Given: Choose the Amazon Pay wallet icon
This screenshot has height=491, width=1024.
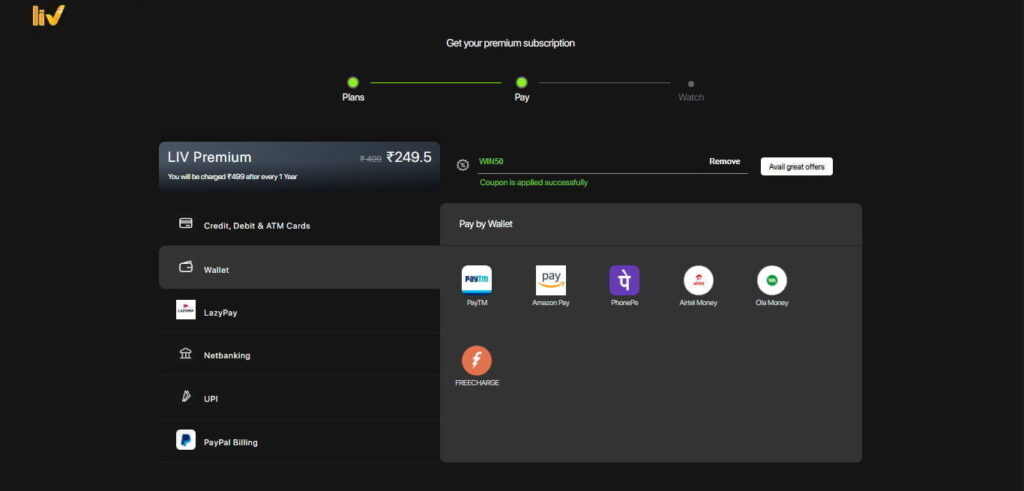Looking at the screenshot, I should click(x=551, y=280).
